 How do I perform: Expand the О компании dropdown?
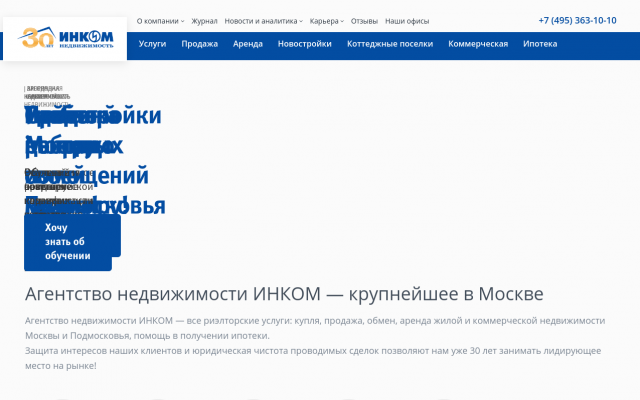[x=160, y=21]
